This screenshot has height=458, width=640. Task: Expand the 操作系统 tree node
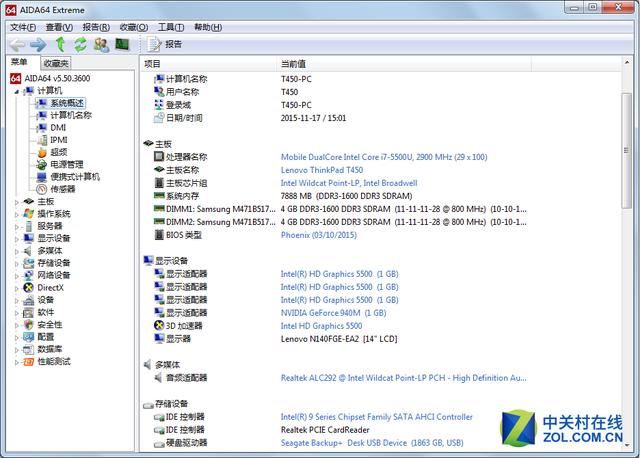pos(17,214)
